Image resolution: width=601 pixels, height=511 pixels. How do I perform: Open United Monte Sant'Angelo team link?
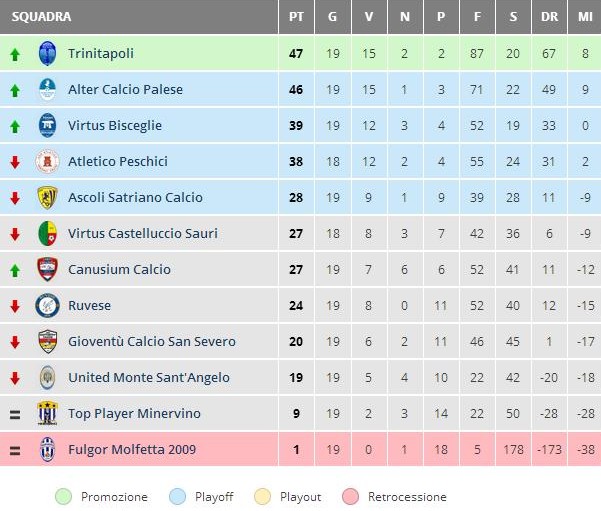[x=149, y=378]
